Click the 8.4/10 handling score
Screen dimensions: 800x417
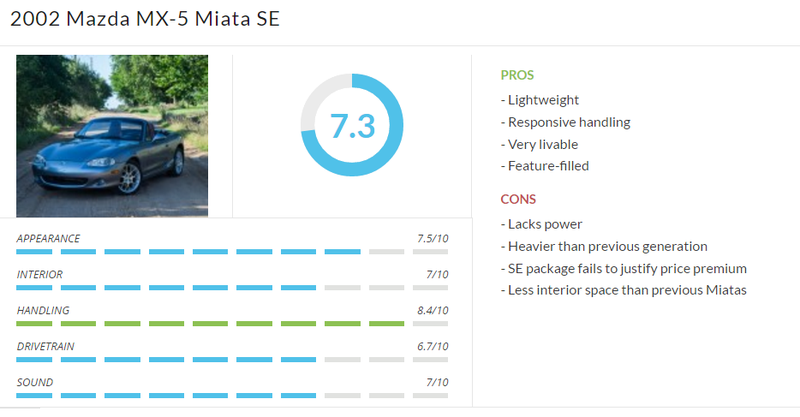pyautogui.click(x=433, y=310)
